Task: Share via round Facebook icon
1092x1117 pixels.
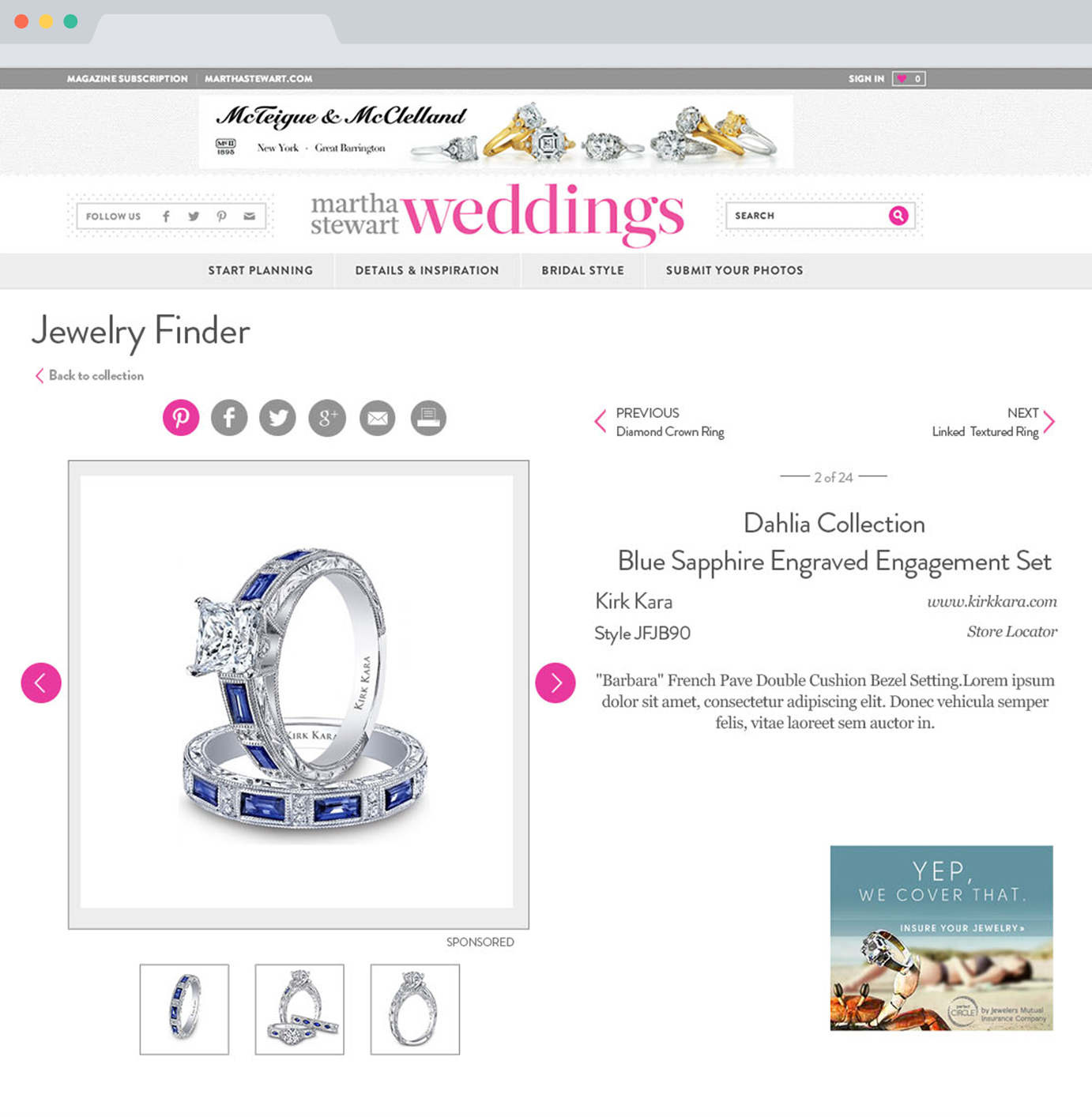Action: [229, 417]
